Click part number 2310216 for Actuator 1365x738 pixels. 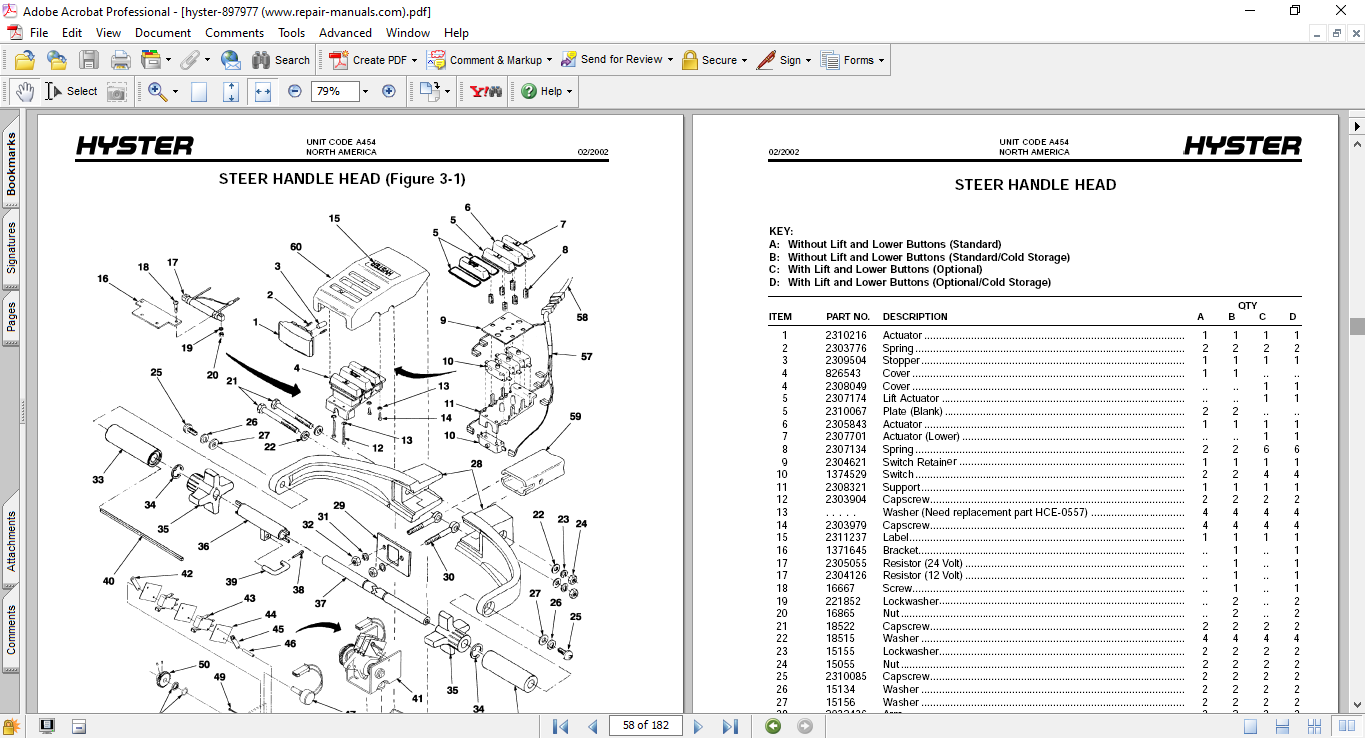pos(846,336)
